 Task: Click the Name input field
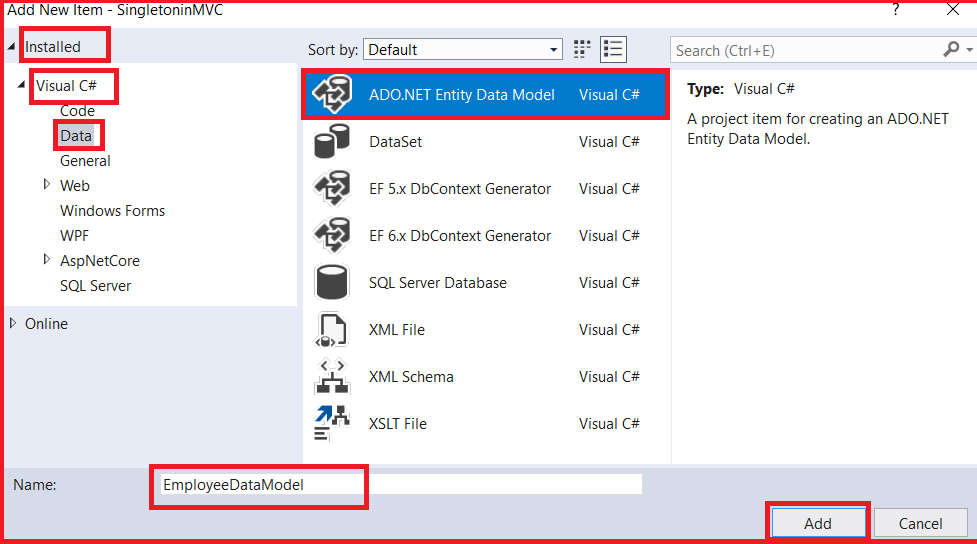pyautogui.click(x=400, y=485)
